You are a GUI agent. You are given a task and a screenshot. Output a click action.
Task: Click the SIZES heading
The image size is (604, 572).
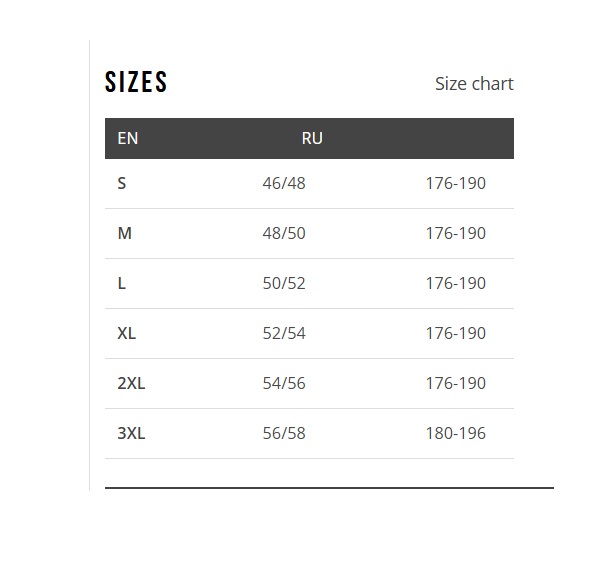click(x=136, y=83)
